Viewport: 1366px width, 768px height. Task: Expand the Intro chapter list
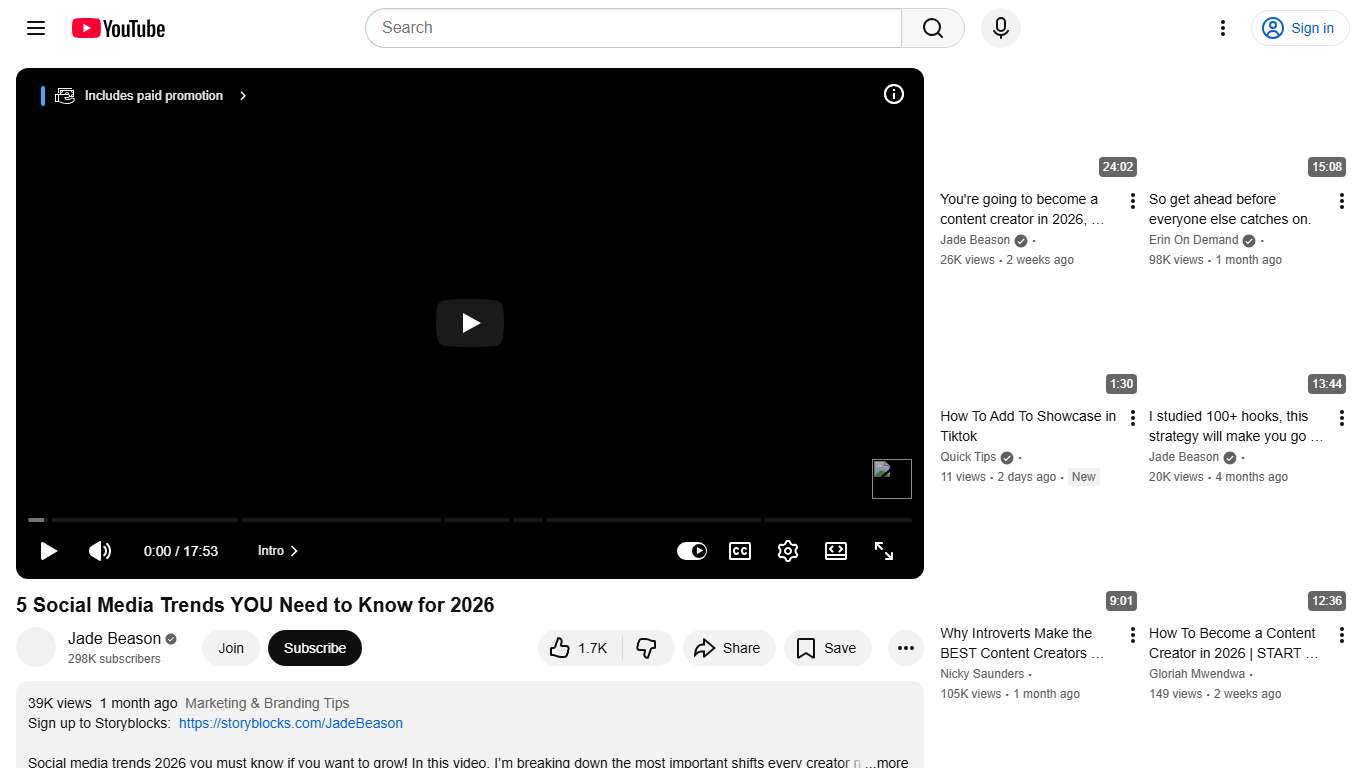click(x=277, y=550)
